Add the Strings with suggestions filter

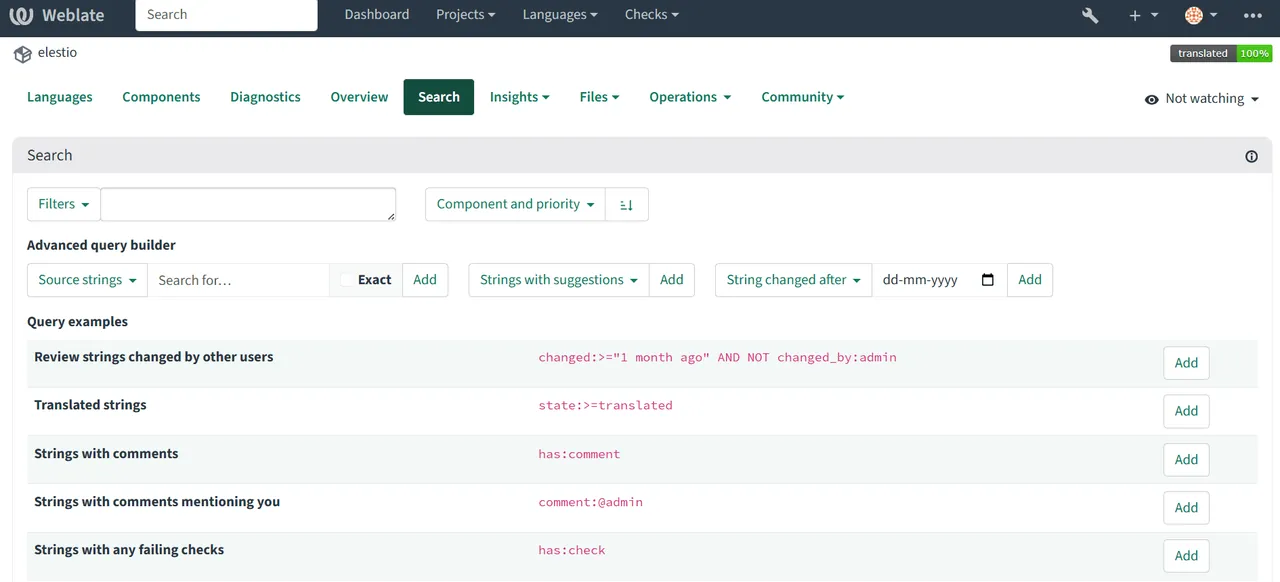click(x=672, y=280)
